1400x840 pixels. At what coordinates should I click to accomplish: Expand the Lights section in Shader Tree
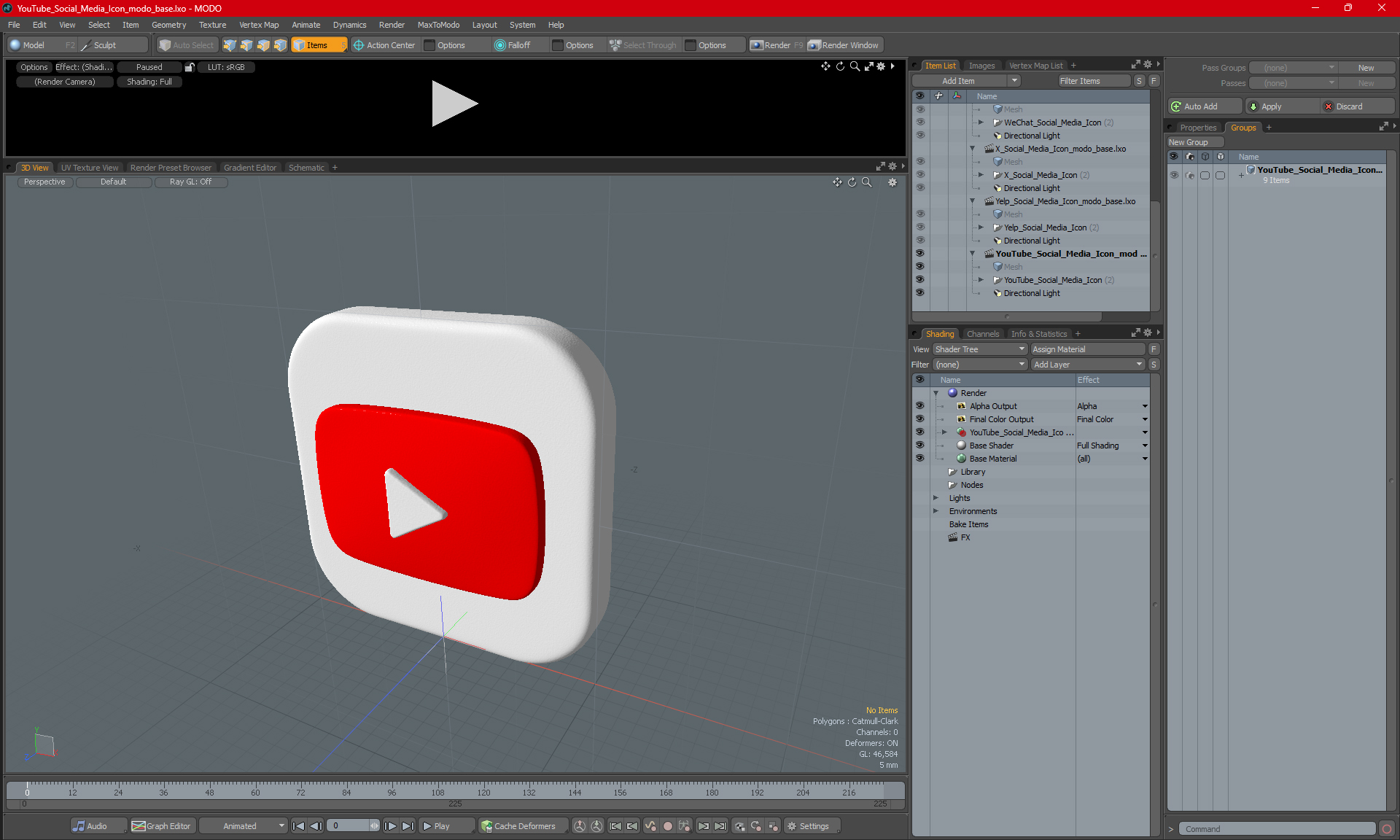tap(936, 498)
